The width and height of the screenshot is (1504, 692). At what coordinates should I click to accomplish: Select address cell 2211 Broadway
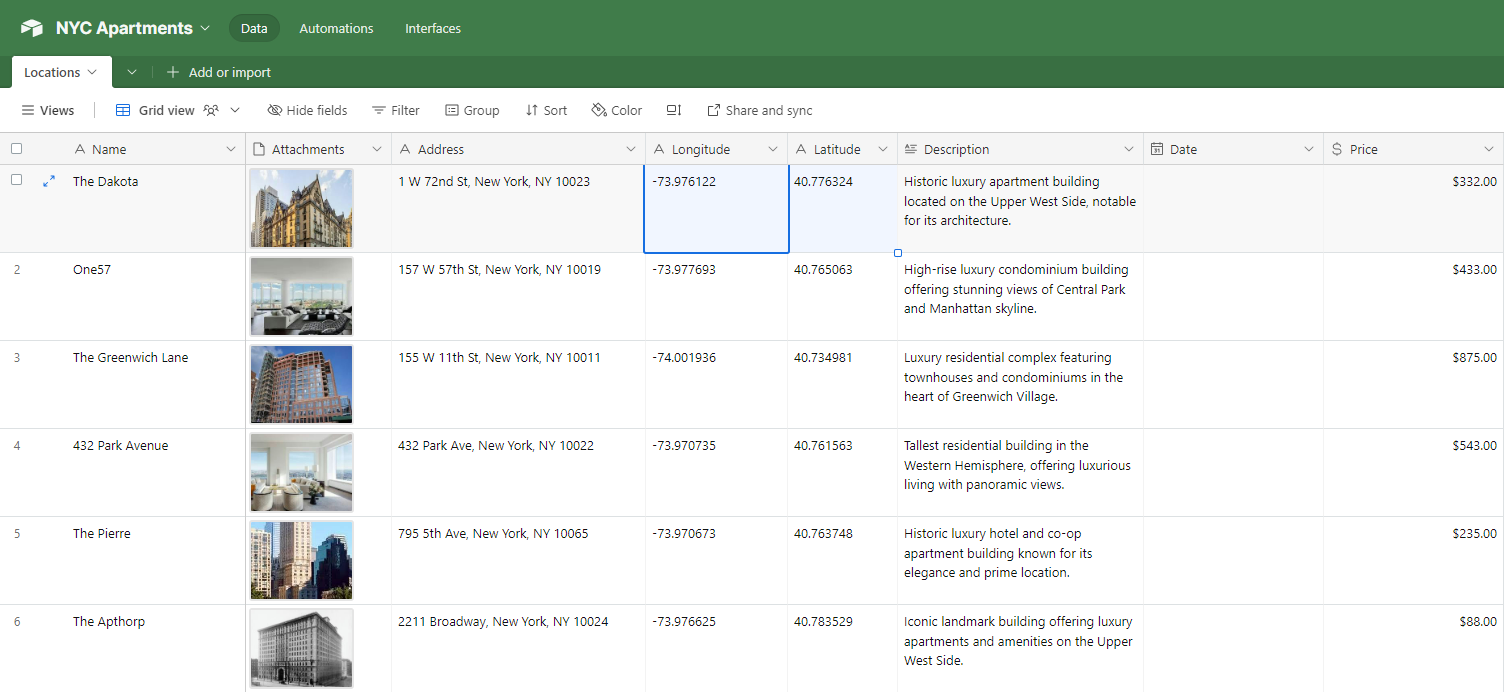tap(518, 648)
